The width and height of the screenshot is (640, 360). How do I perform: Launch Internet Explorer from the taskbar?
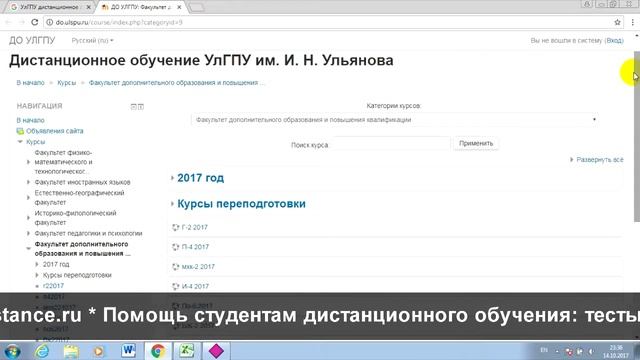point(42,351)
